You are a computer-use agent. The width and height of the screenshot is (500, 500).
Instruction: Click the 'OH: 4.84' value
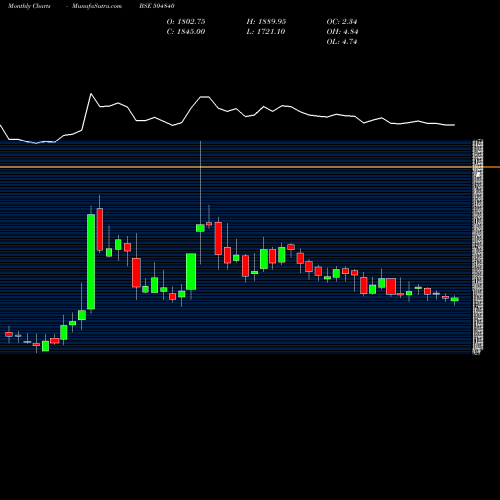[x=342, y=32]
